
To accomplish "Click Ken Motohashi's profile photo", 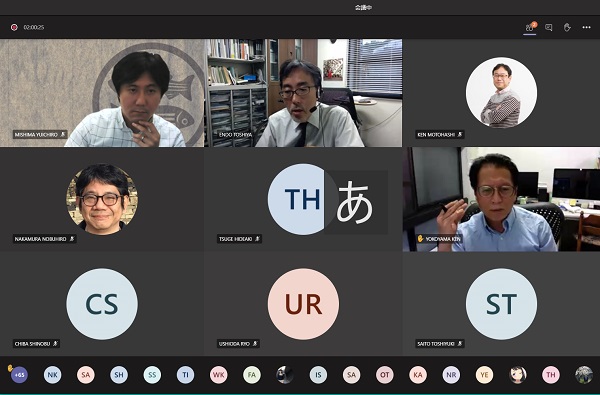I will (x=501, y=93).
